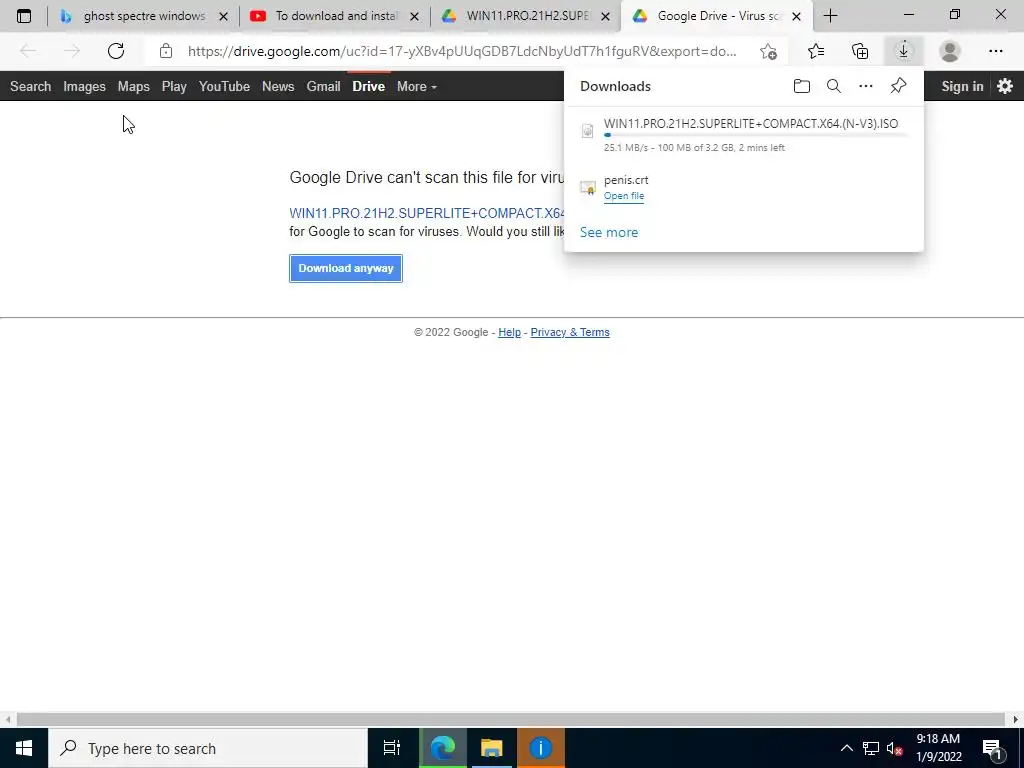
Task: Click the horizontal page scrollbar
Action: 510,720
